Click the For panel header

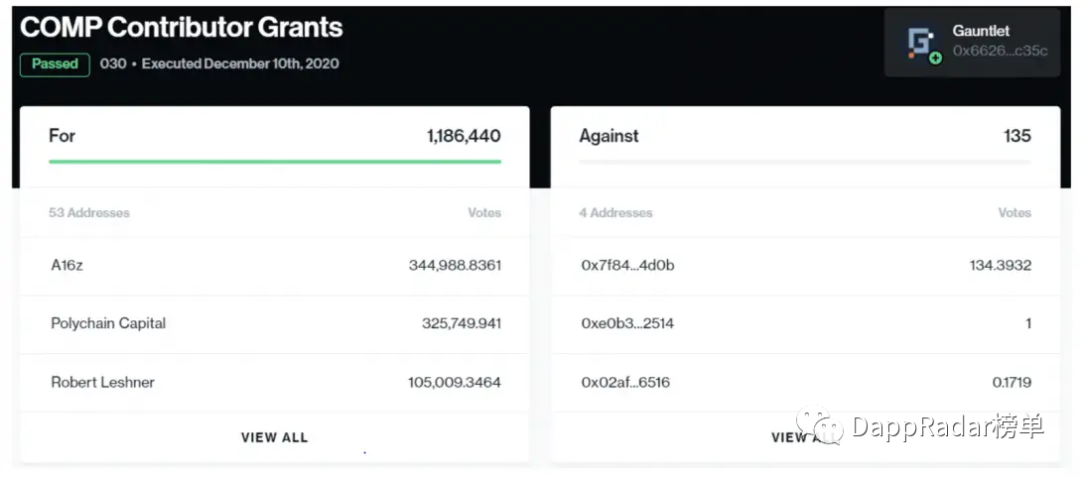(274, 136)
